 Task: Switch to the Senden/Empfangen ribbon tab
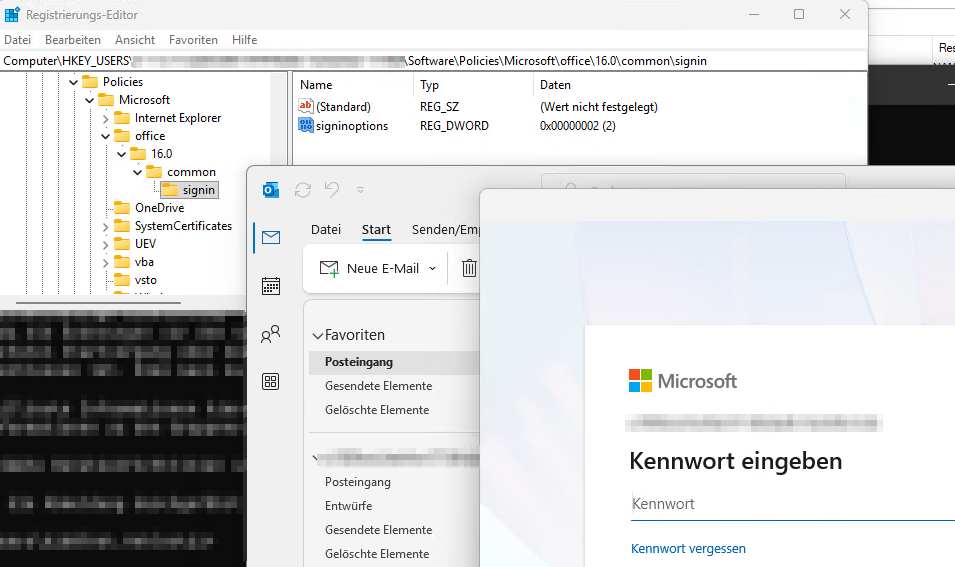coord(445,230)
